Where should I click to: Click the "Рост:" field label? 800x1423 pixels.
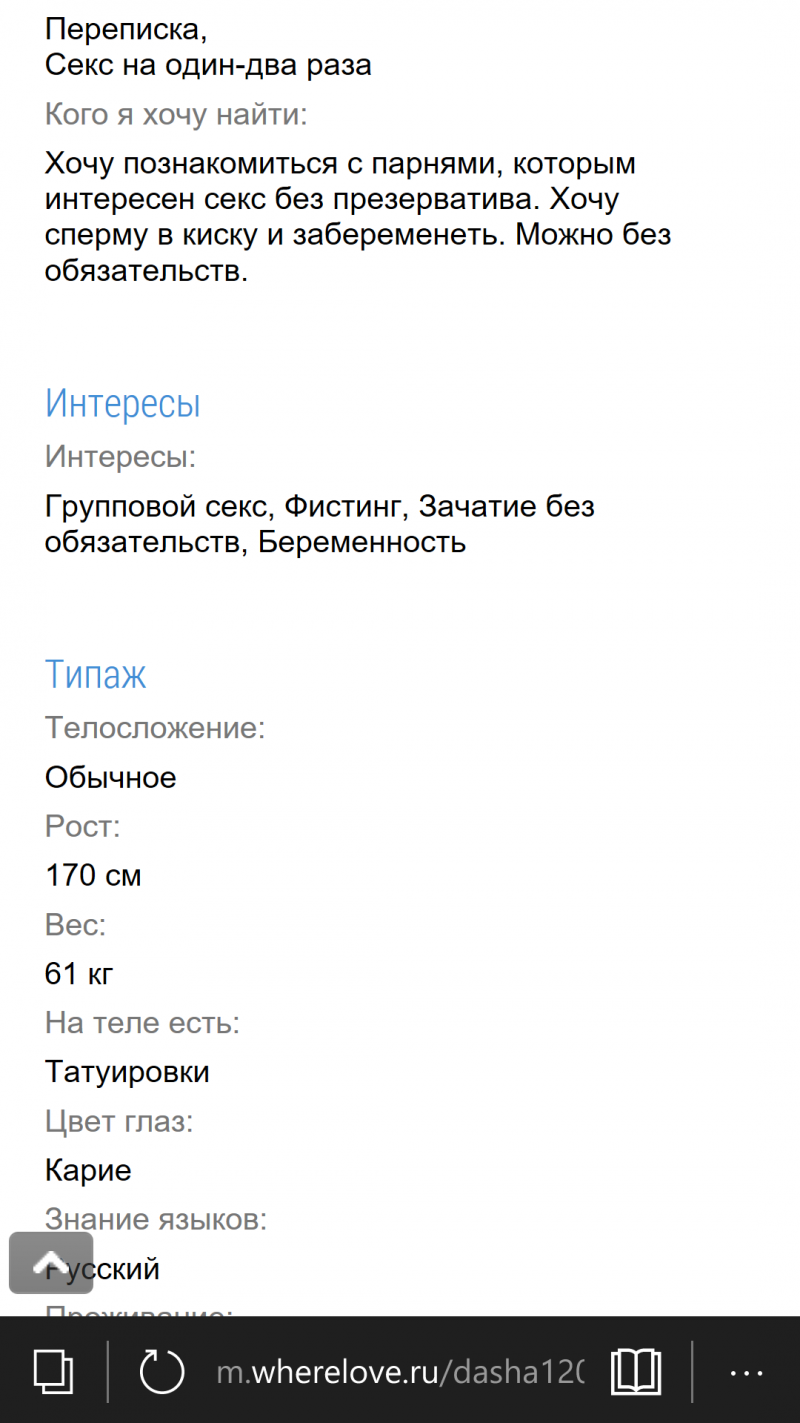82,827
